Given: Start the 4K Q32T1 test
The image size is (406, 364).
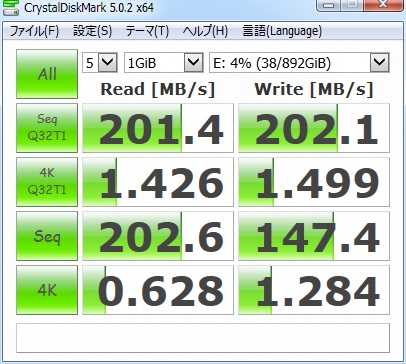Looking at the screenshot, I should (x=47, y=182).
